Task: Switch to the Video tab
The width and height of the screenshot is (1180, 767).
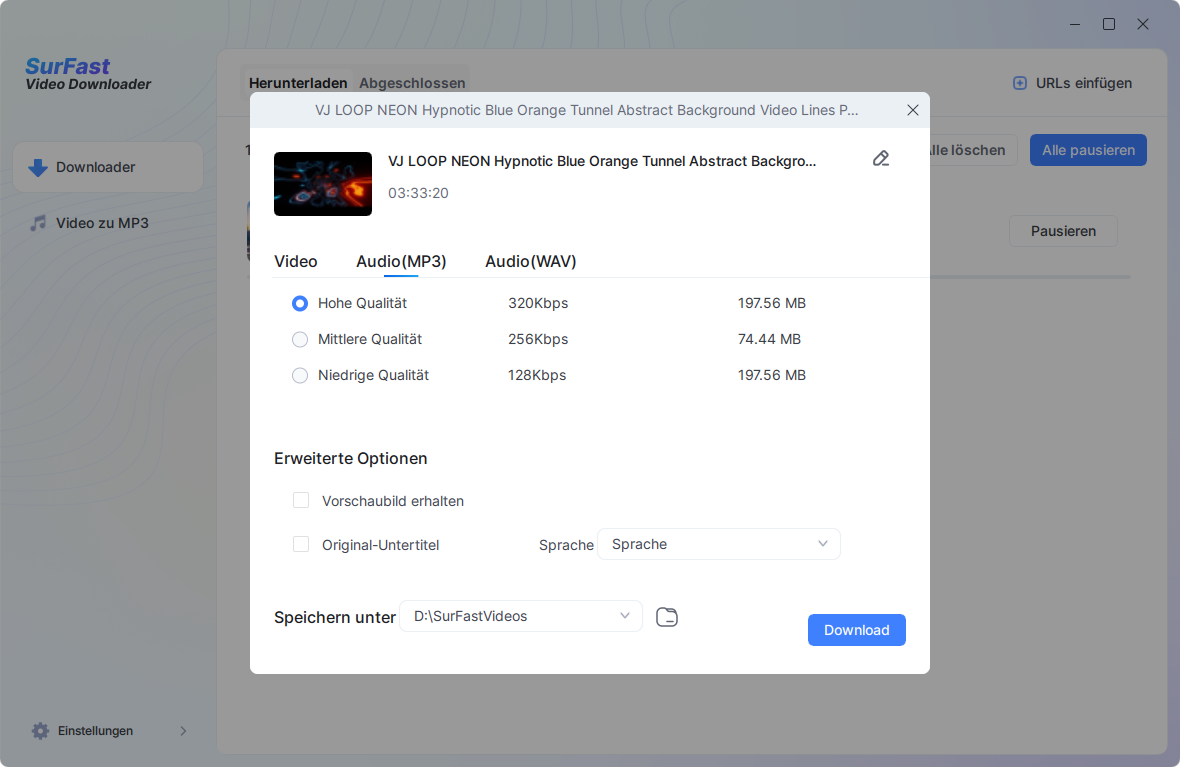Action: point(295,261)
